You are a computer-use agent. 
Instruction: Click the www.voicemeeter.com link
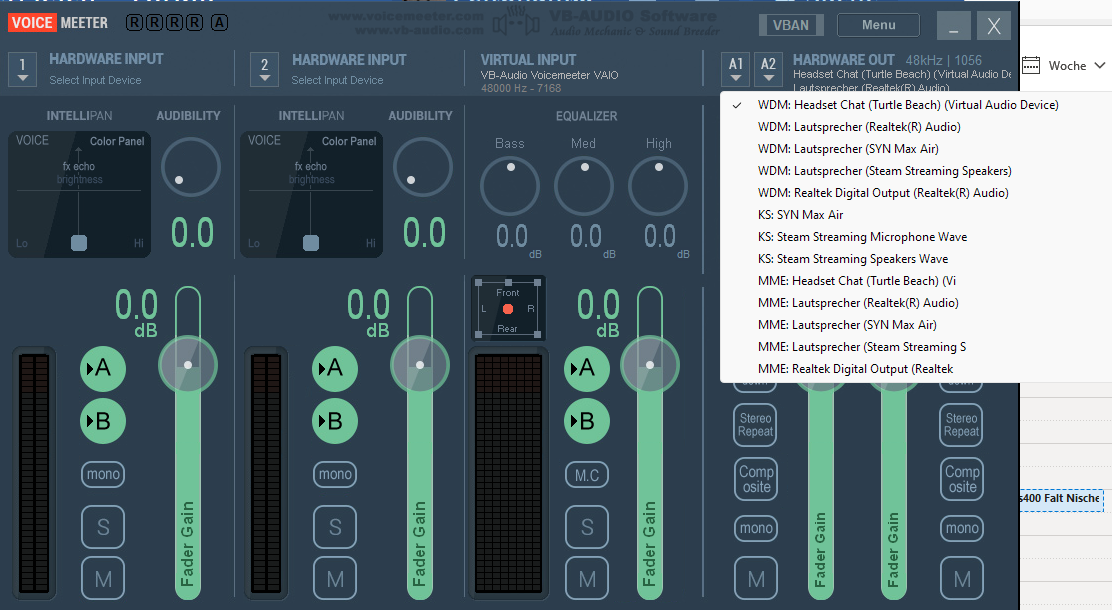406,16
